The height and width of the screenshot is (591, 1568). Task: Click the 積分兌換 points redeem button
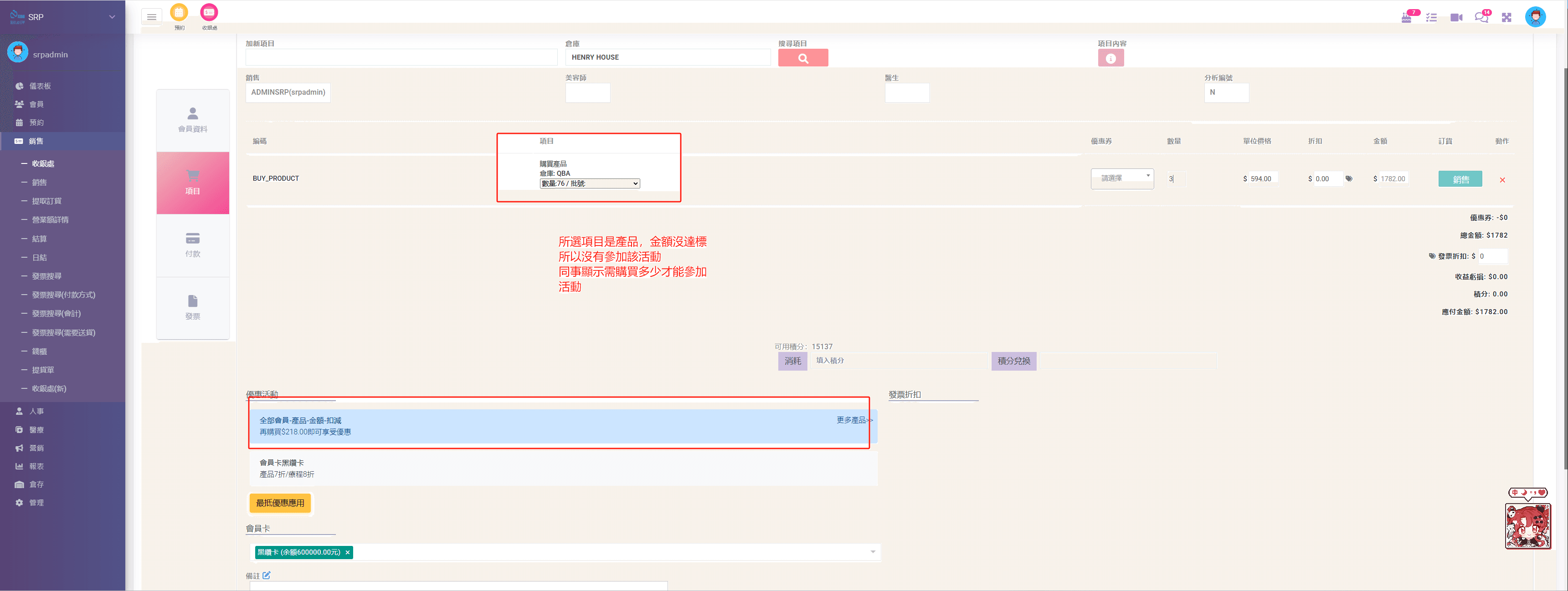tap(1013, 361)
